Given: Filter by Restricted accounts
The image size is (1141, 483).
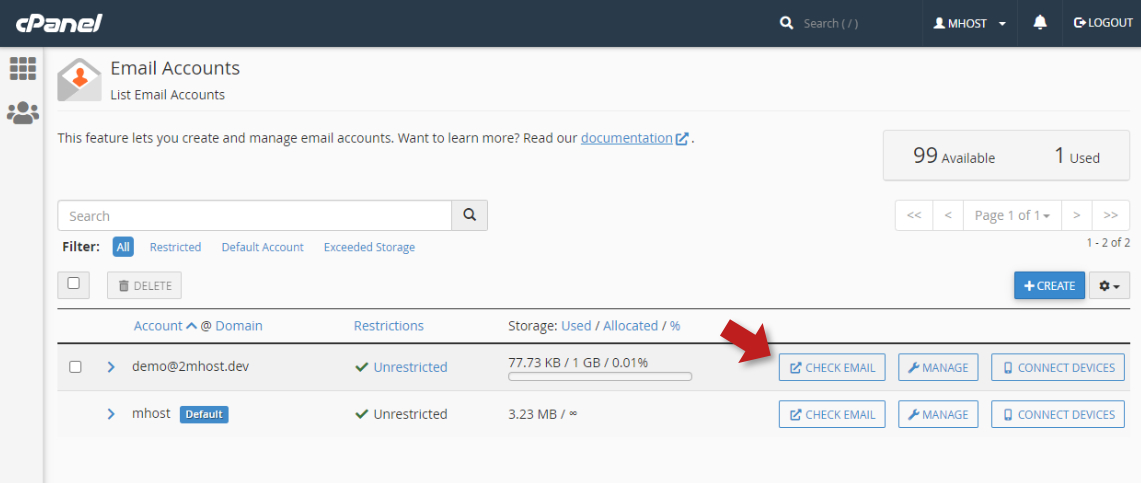Looking at the screenshot, I should click(175, 247).
